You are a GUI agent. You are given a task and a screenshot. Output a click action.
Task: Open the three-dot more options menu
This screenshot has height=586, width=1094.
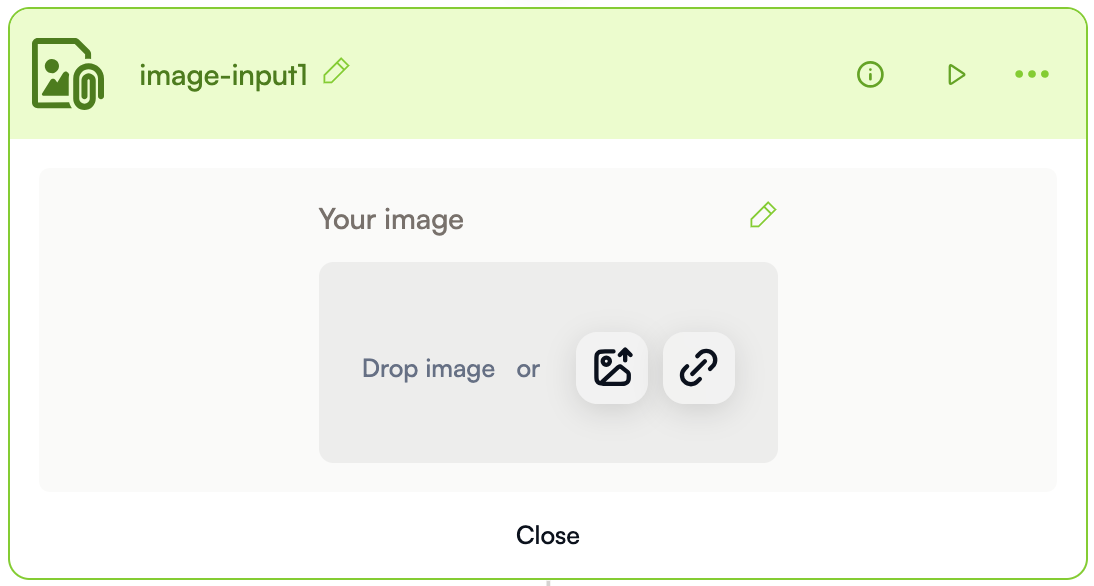pyautogui.click(x=1031, y=74)
